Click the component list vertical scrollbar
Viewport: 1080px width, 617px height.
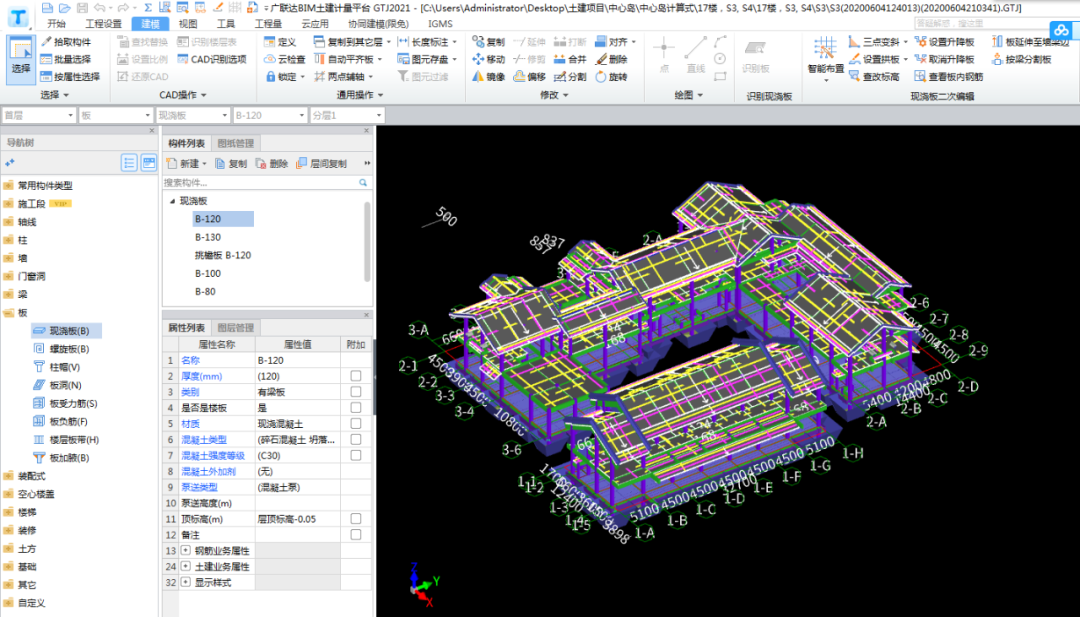point(367,241)
